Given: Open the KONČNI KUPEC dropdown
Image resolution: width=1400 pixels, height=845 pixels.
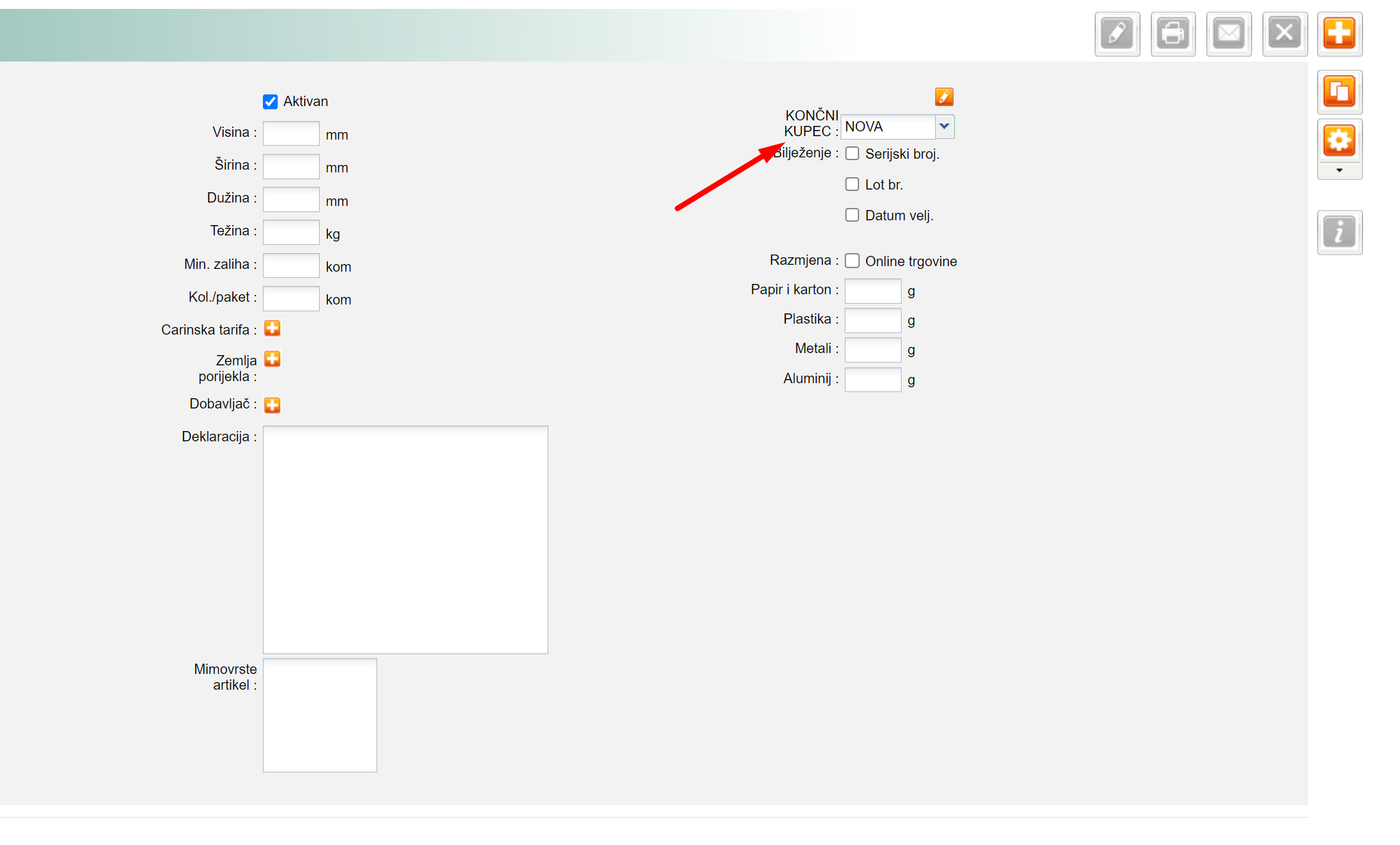Looking at the screenshot, I should (x=944, y=127).
